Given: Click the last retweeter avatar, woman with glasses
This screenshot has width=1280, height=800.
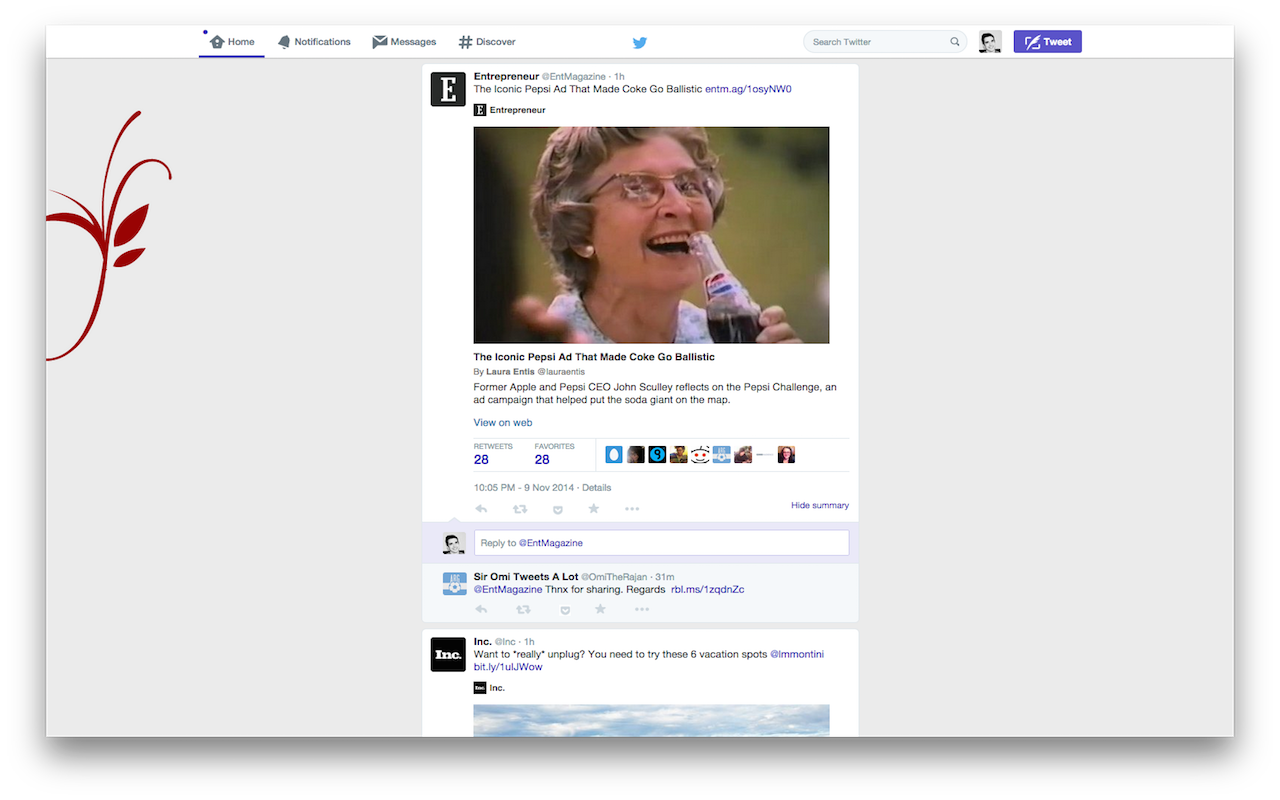Looking at the screenshot, I should [786, 455].
